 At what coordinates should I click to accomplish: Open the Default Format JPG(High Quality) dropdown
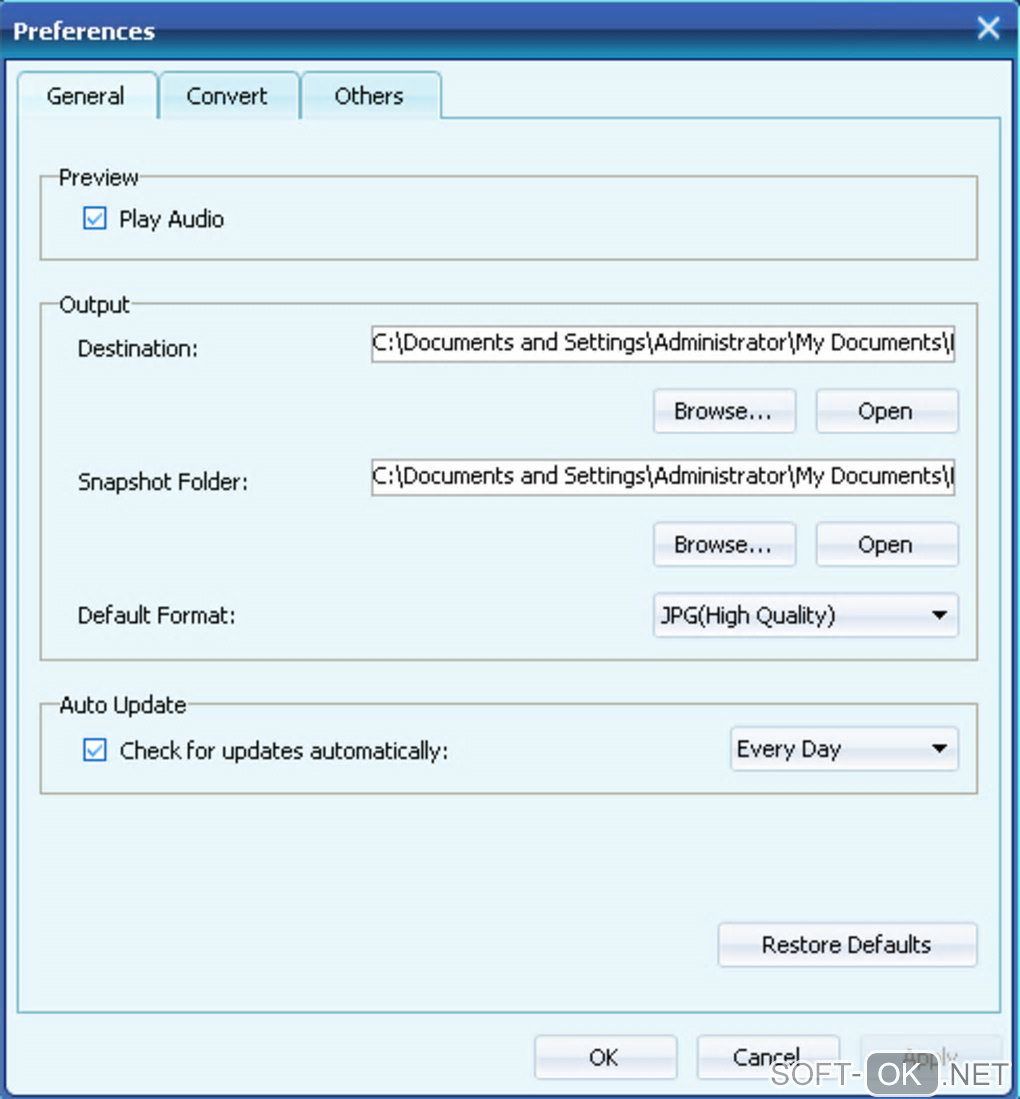[x=790, y=616]
